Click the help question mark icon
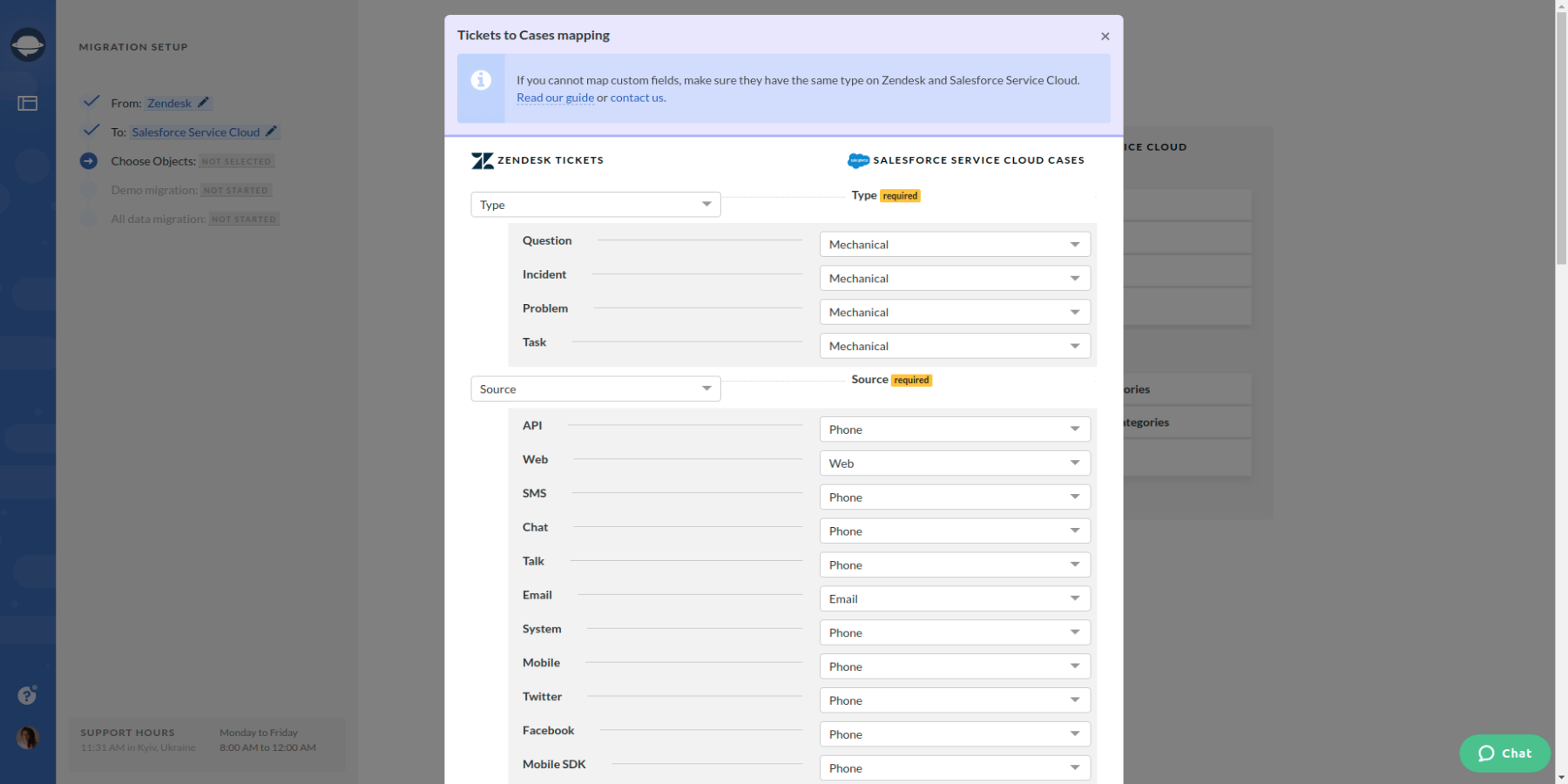The width and height of the screenshot is (1568, 784). click(27, 695)
